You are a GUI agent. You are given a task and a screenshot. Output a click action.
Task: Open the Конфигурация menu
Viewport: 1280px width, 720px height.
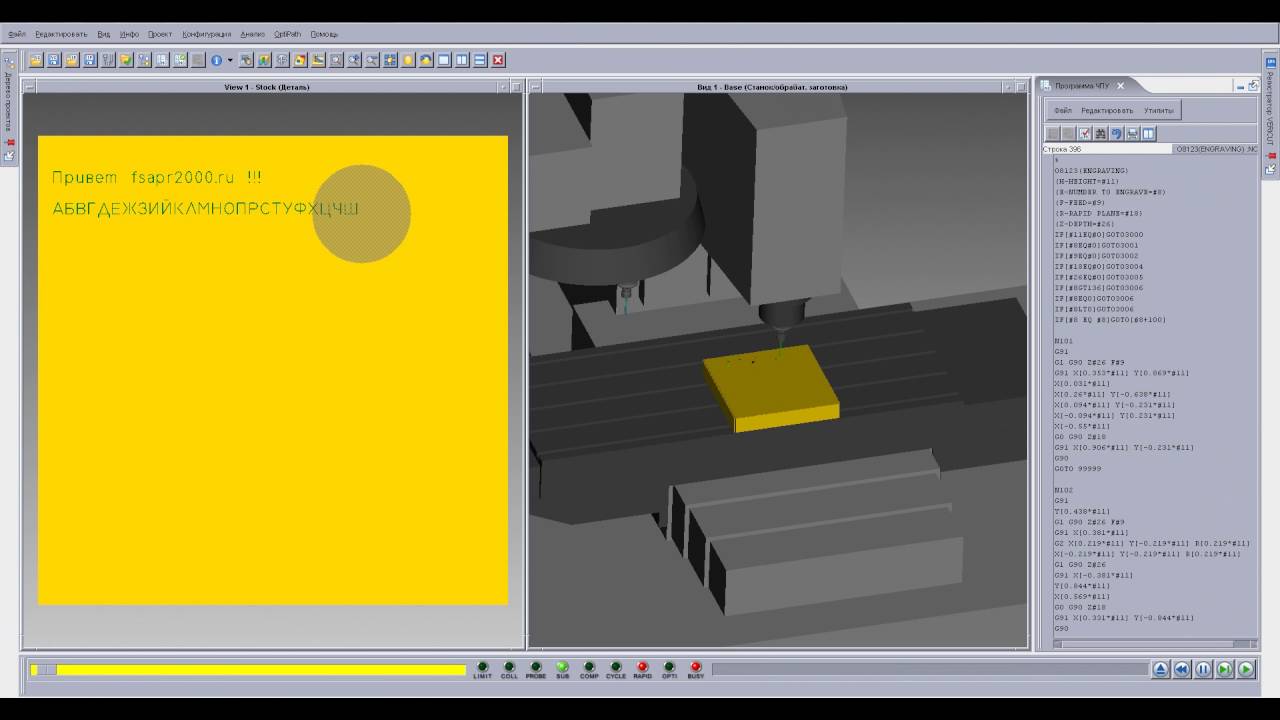tap(206, 34)
